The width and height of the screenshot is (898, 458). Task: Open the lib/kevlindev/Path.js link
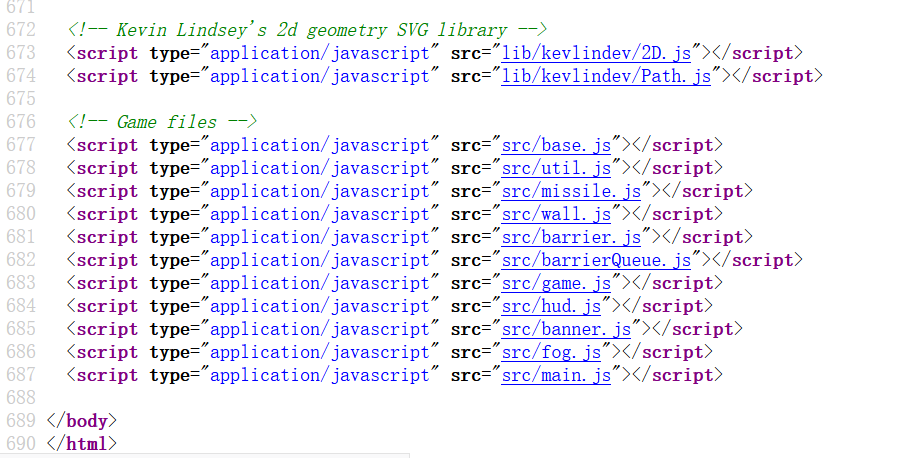click(606, 76)
